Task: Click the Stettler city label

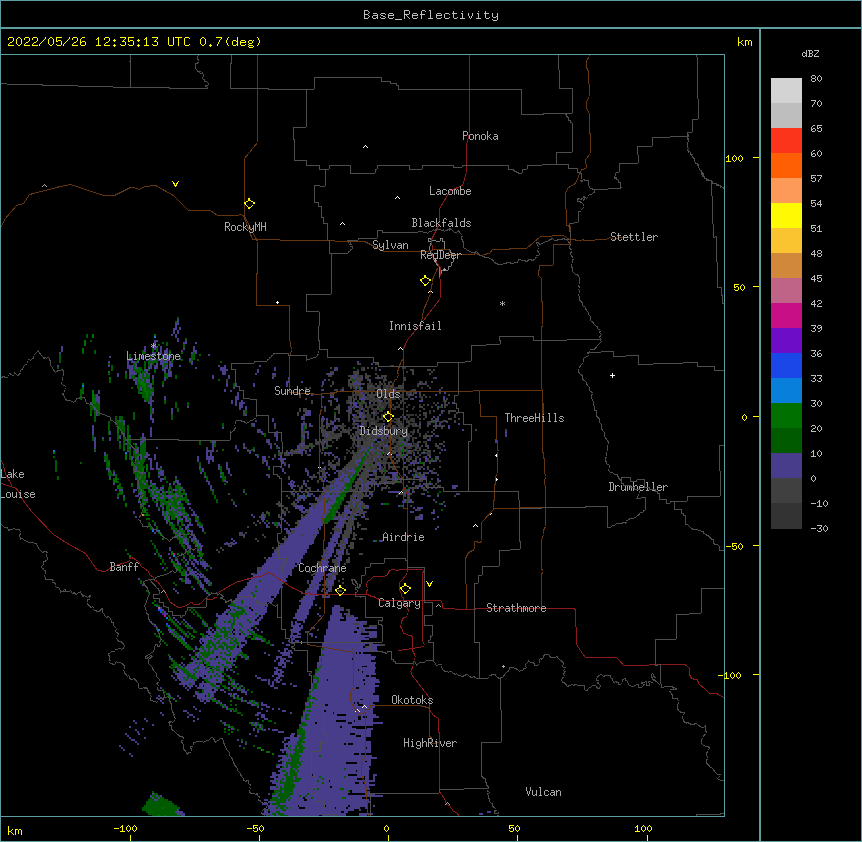Action: pos(634,237)
